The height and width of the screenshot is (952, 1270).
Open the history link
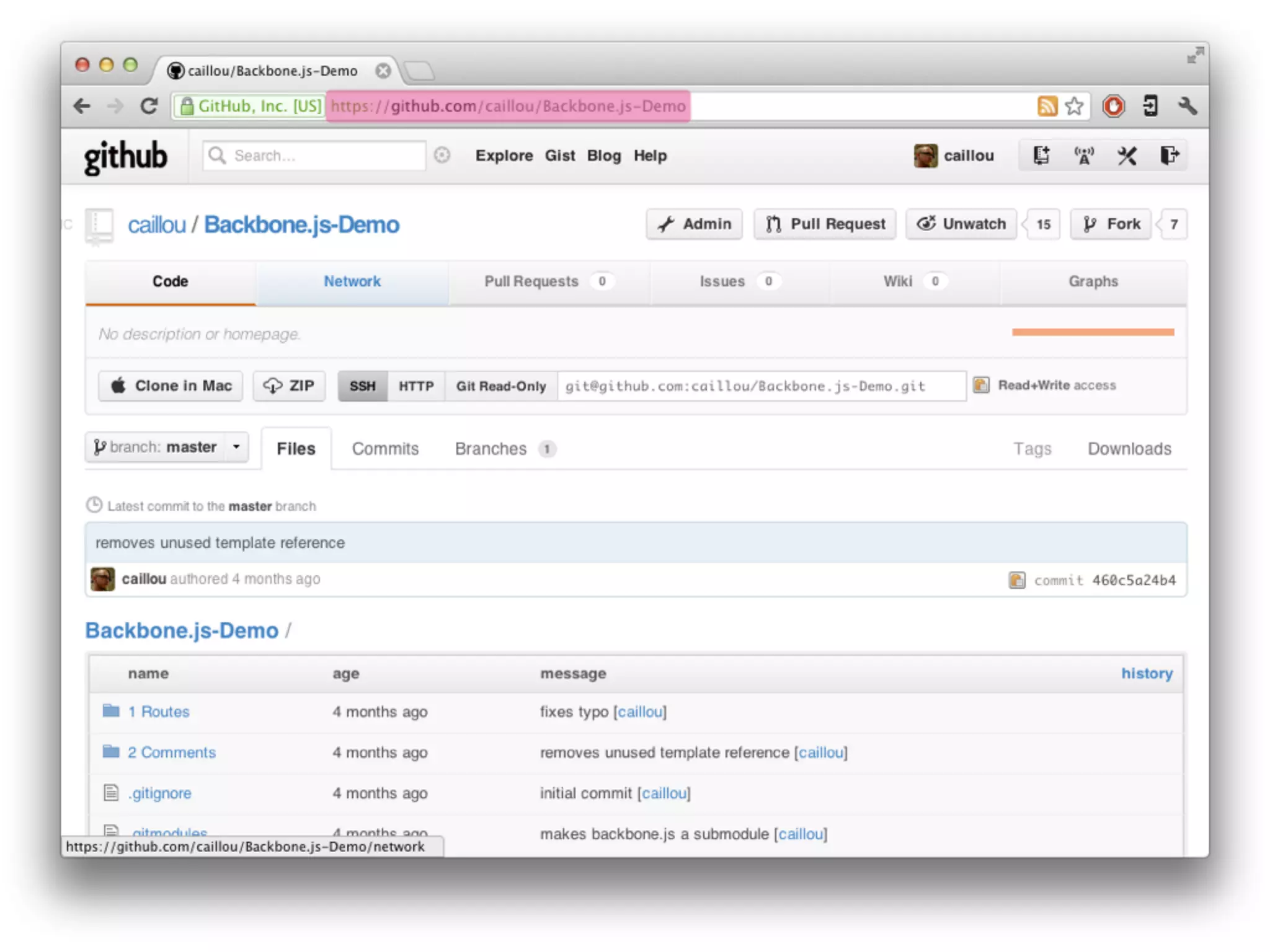coord(1147,673)
